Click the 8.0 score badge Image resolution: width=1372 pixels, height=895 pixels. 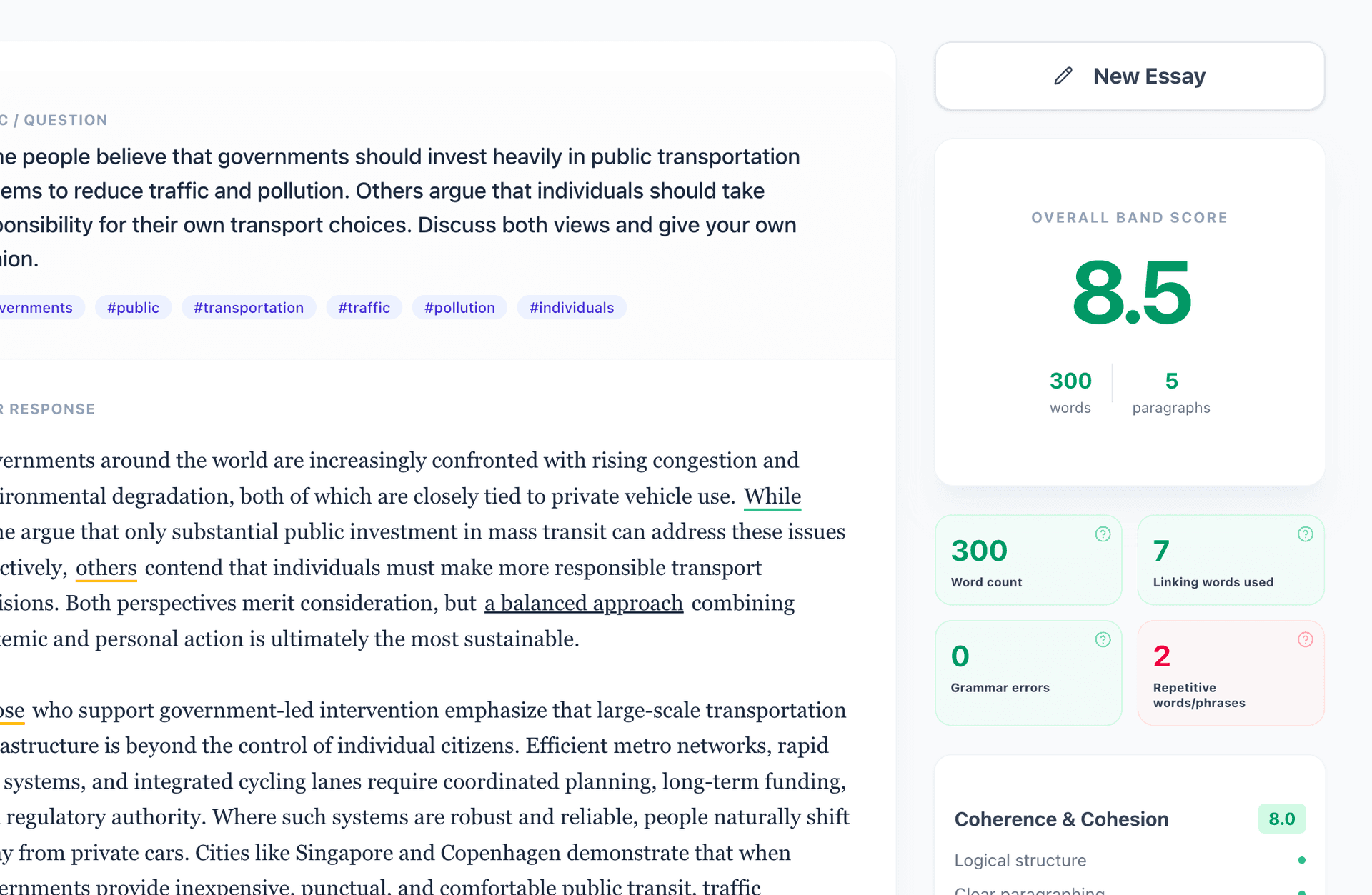(1282, 819)
